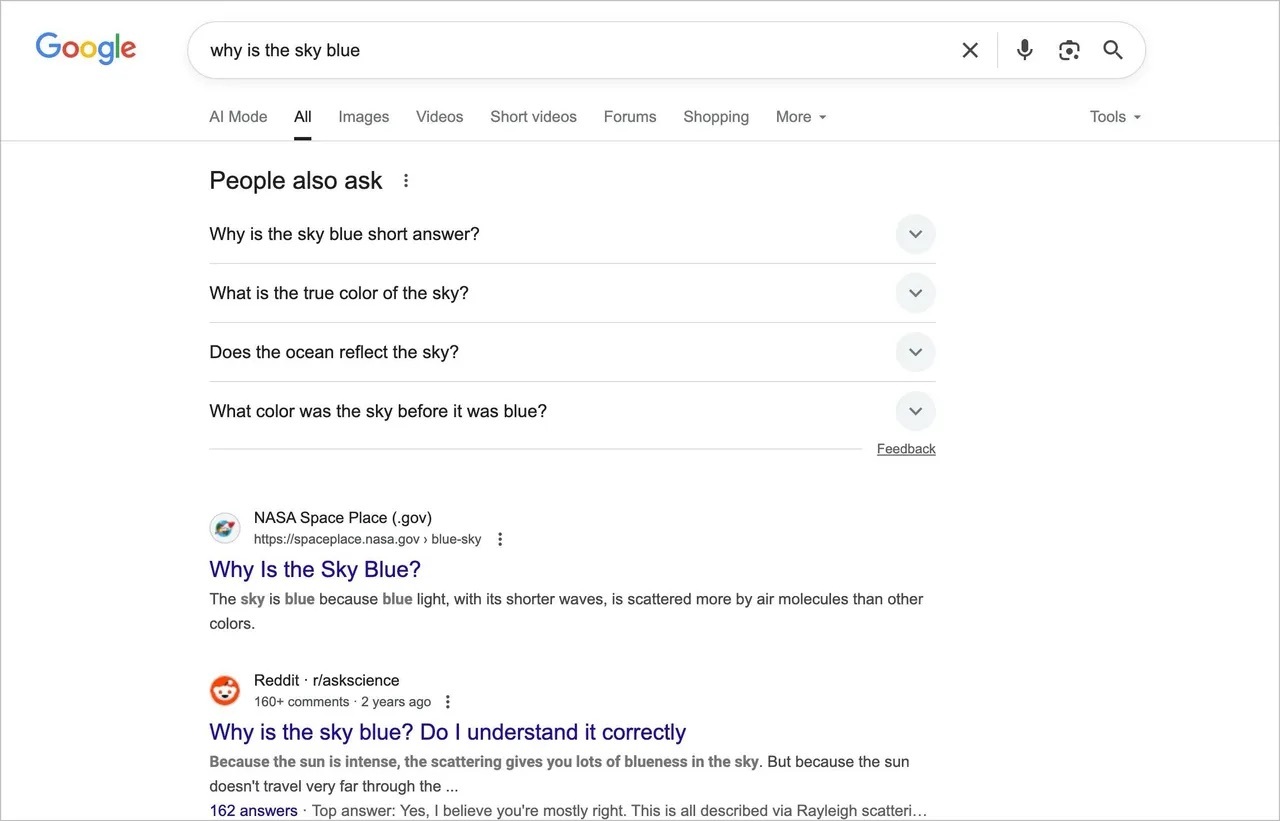Click the Reddit favicon icon
The width and height of the screenshot is (1280, 821).
point(225,690)
